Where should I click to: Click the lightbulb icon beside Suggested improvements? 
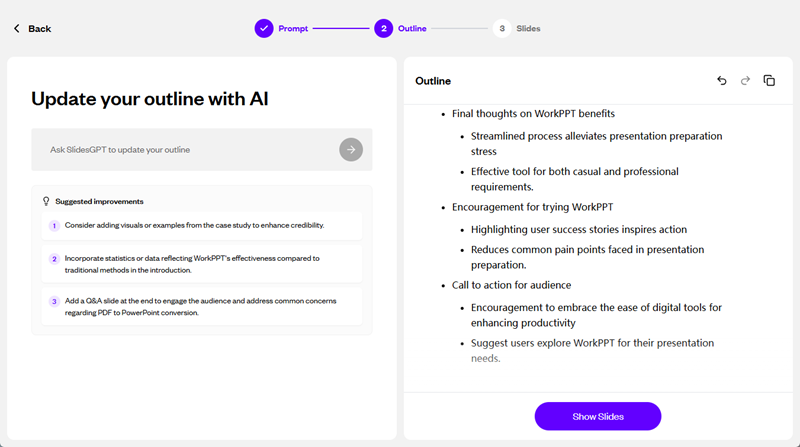point(46,201)
